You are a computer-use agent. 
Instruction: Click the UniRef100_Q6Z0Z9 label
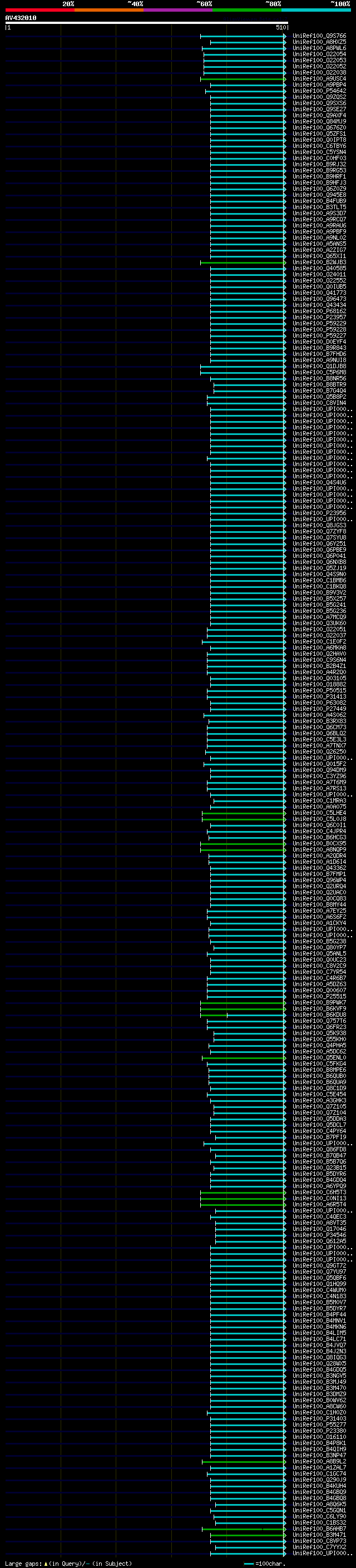pyautogui.click(x=319, y=189)
